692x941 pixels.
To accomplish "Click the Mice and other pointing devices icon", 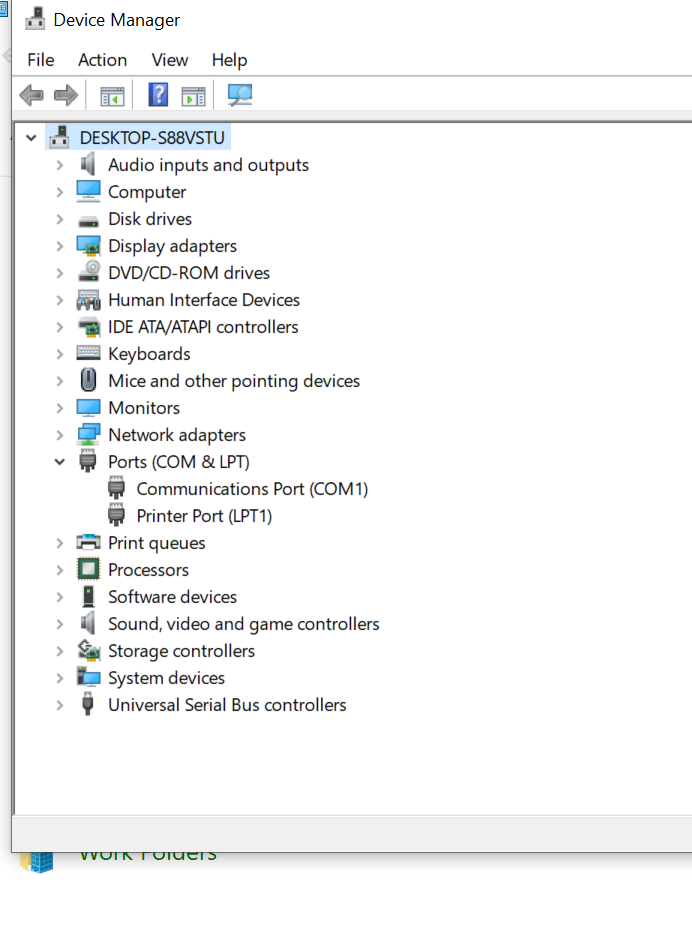I will 88,380.
